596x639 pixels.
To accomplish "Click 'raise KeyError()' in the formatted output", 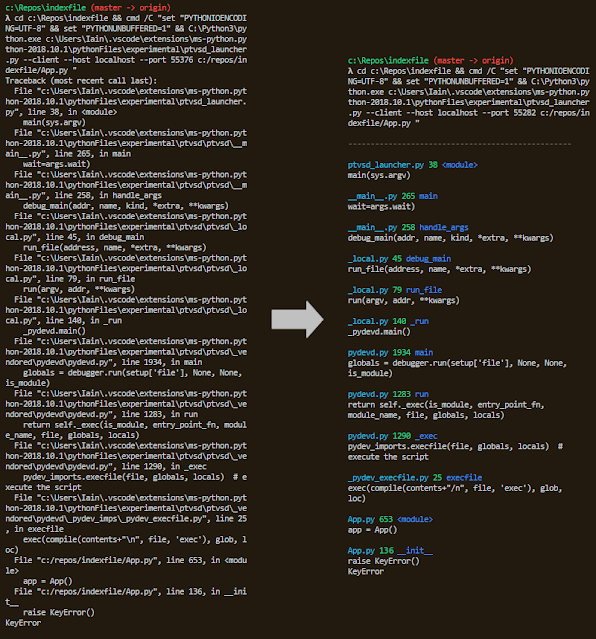I will tap(384, 561).
